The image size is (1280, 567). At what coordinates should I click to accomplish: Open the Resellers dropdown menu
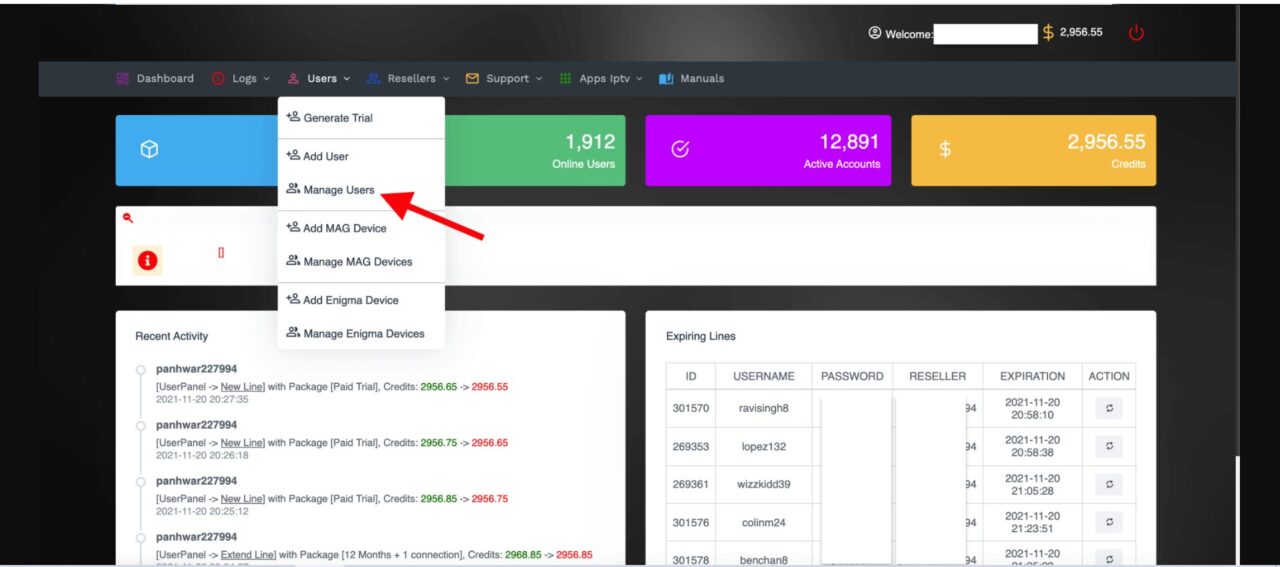[408, 79]
